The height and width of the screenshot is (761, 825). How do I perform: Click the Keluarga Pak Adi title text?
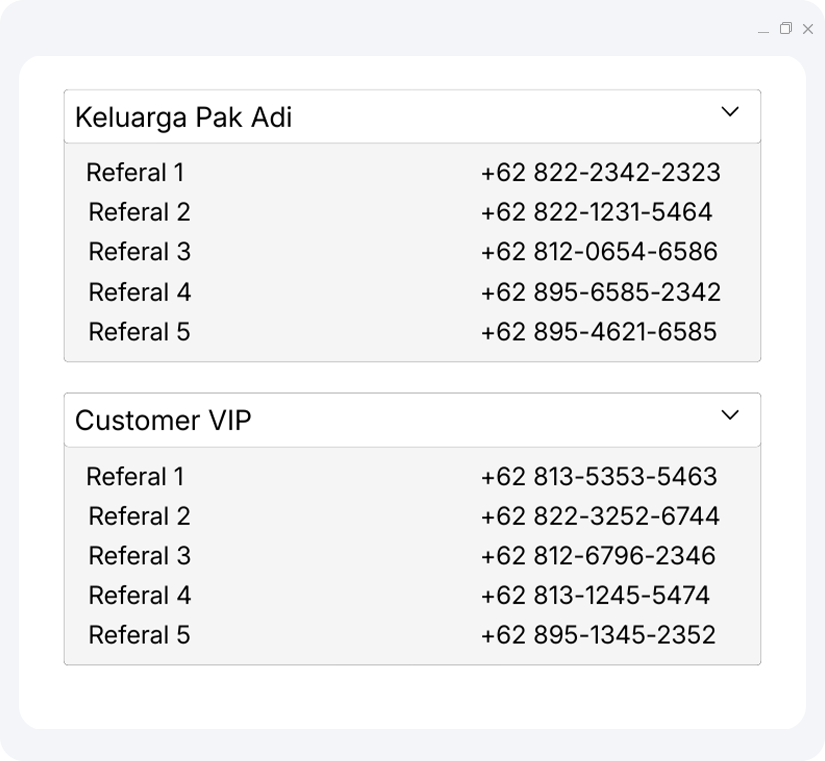[184, 116]
